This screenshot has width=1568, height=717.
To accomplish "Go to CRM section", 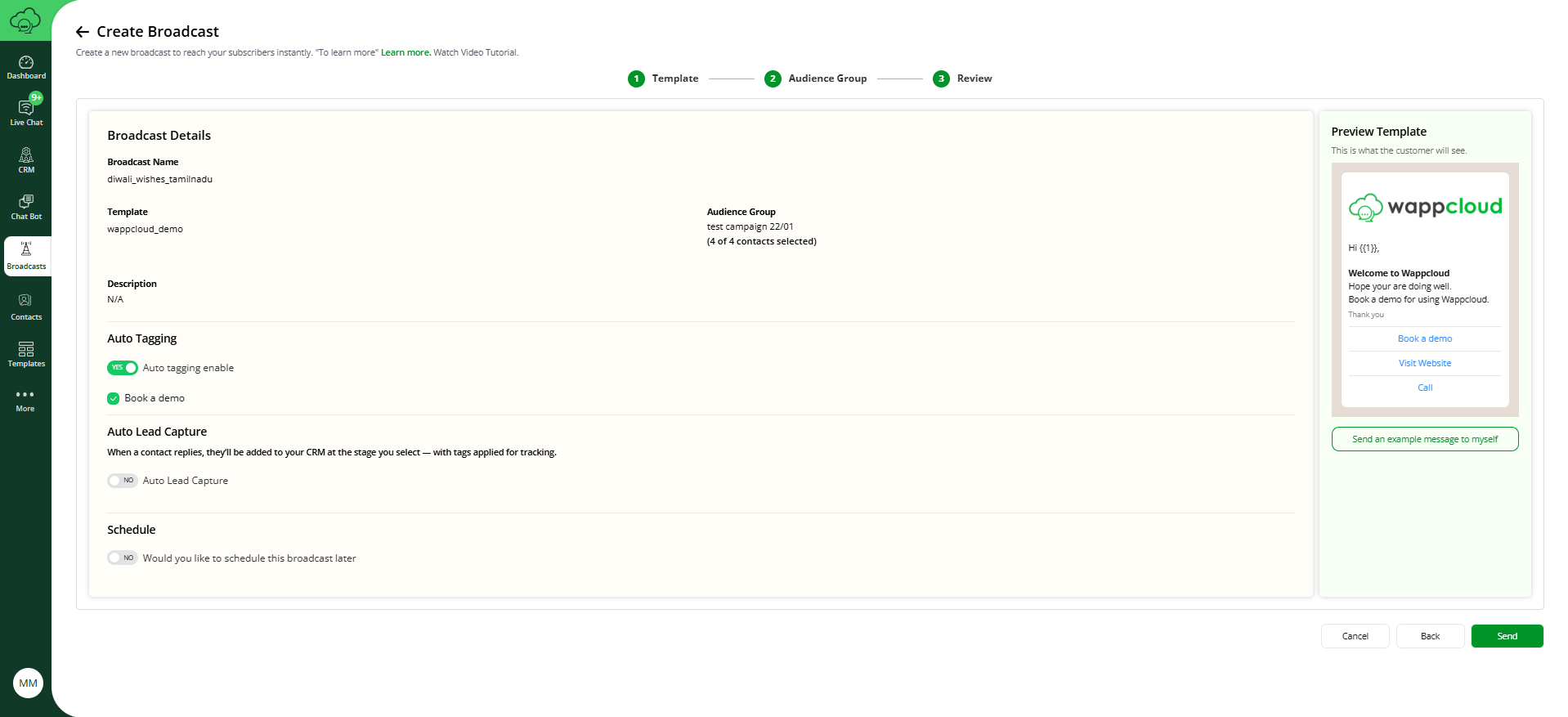I will (26, 160).
